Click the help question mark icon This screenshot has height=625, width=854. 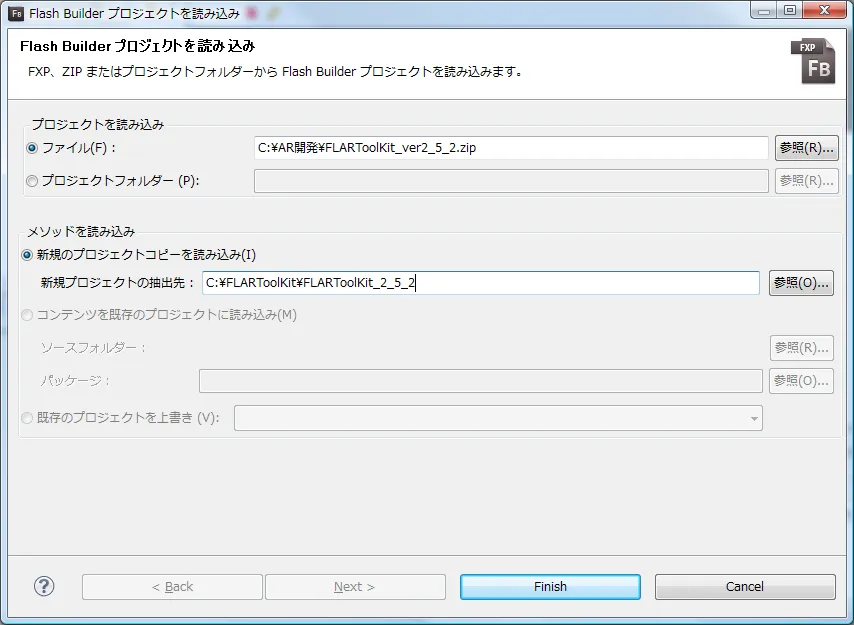44,586
